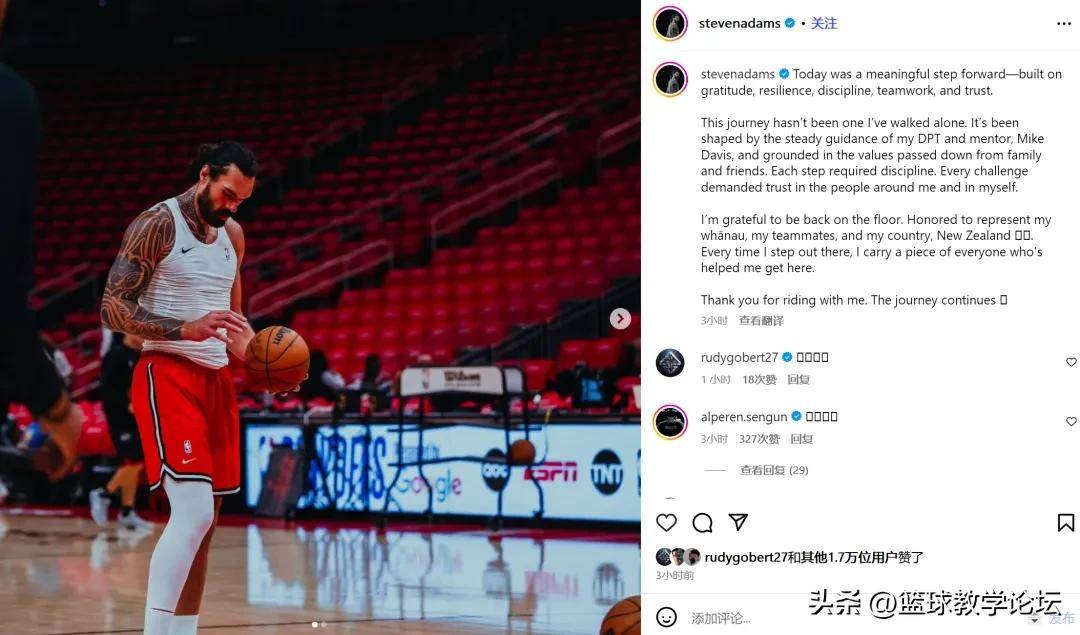Open stevenadams username in caption

[x=738, y=74]
